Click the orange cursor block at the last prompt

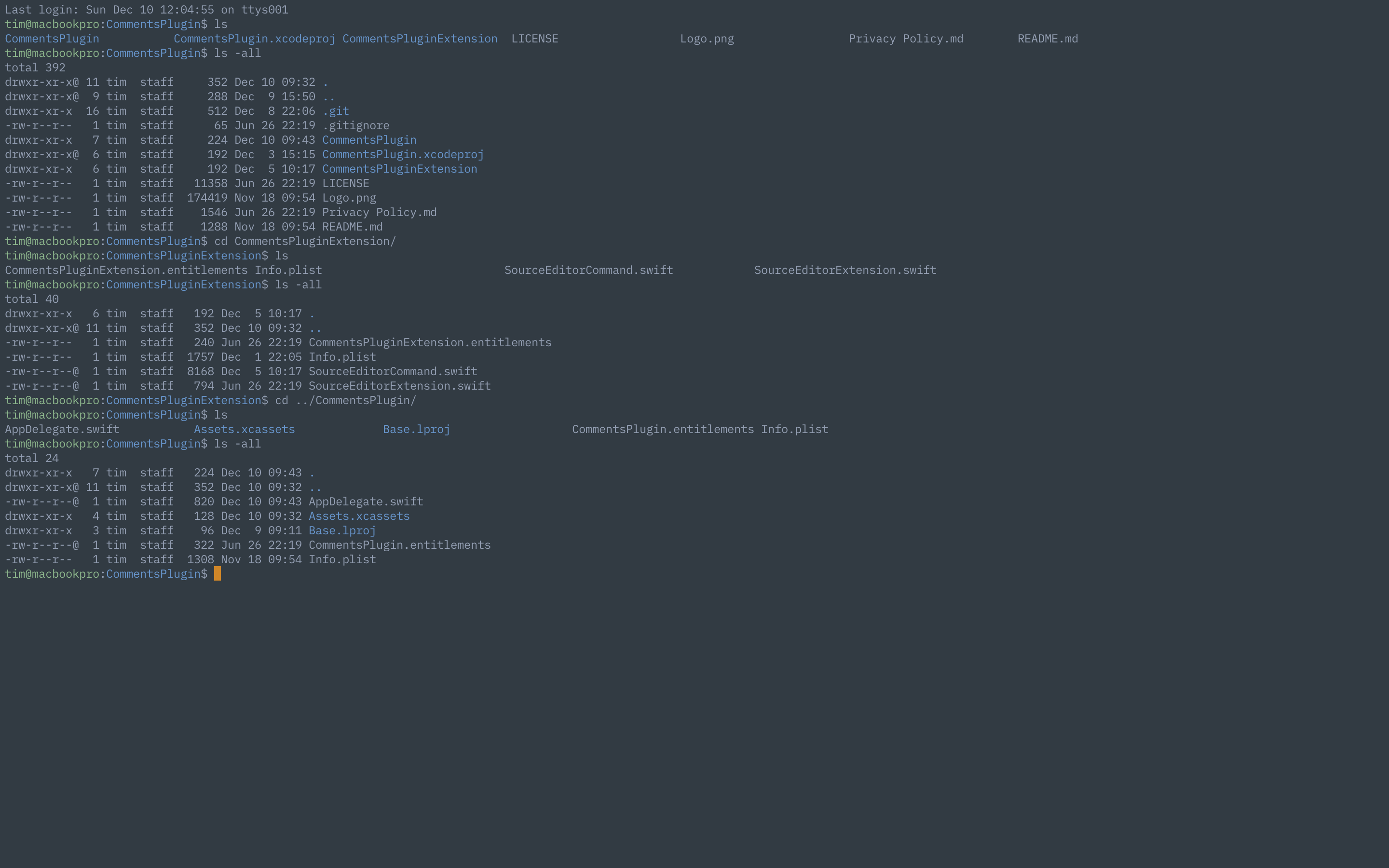click(x=218, y=573)
